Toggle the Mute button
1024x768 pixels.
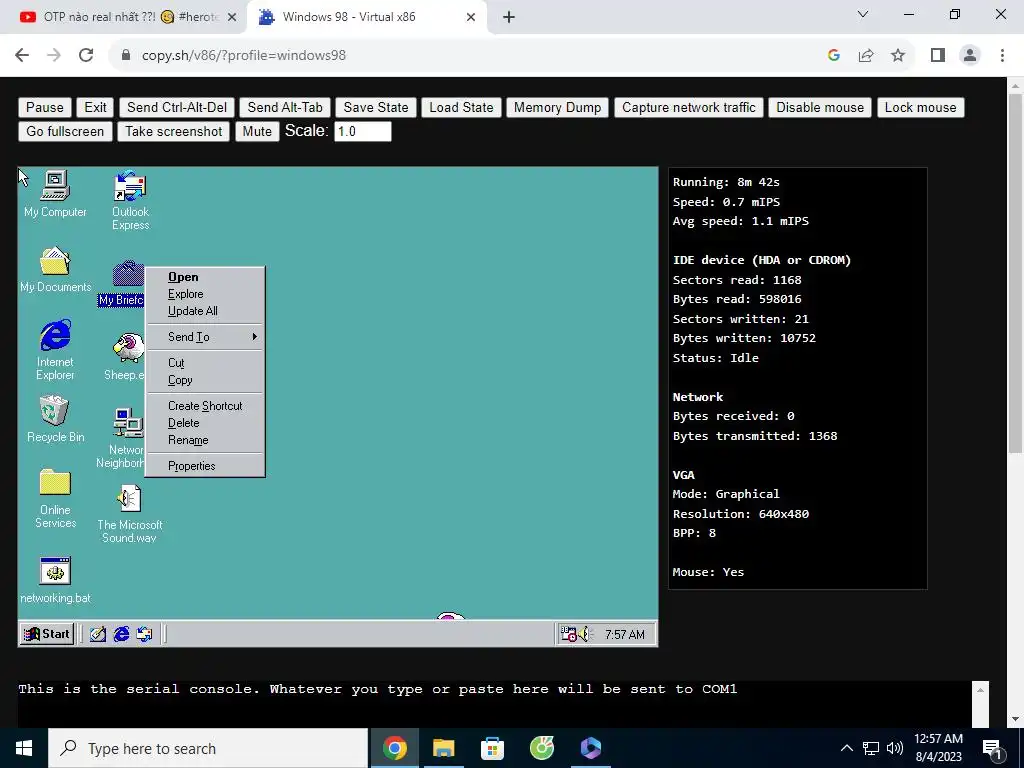tap(257, 131)
